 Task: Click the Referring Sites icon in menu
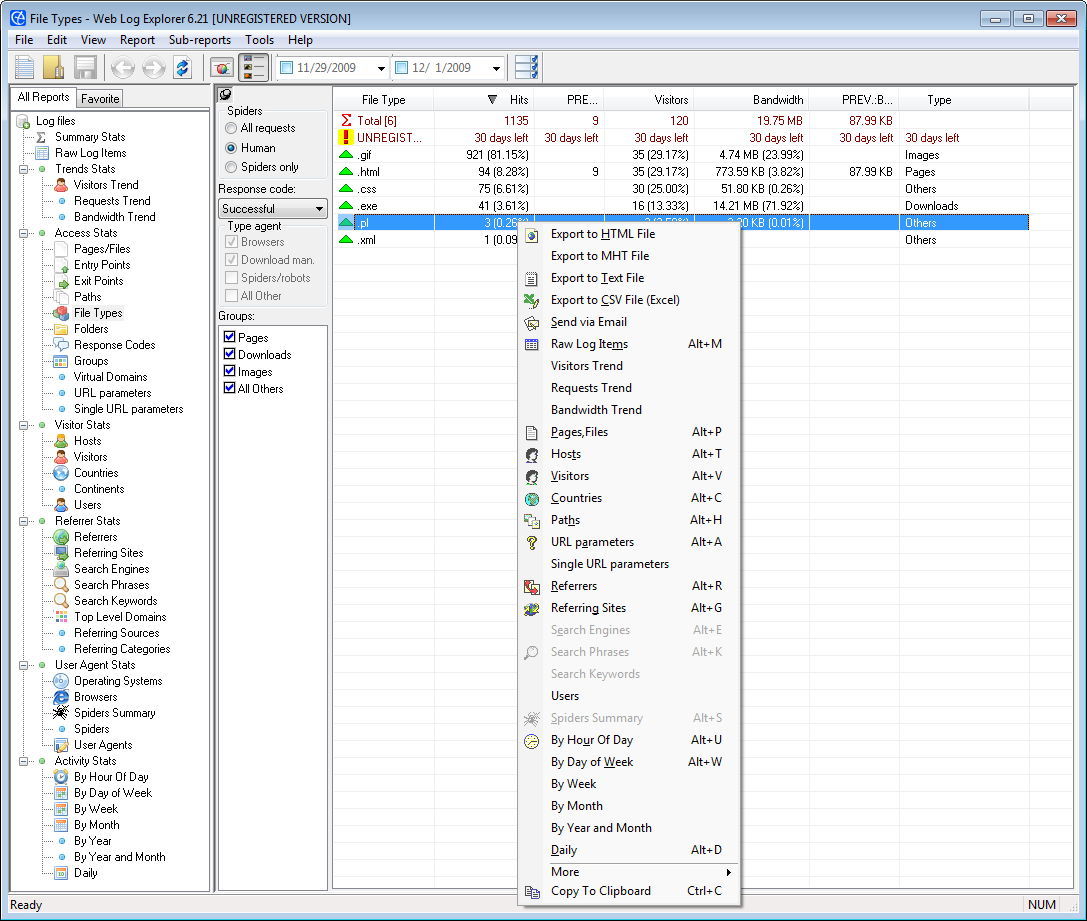[x=532, y=609]
